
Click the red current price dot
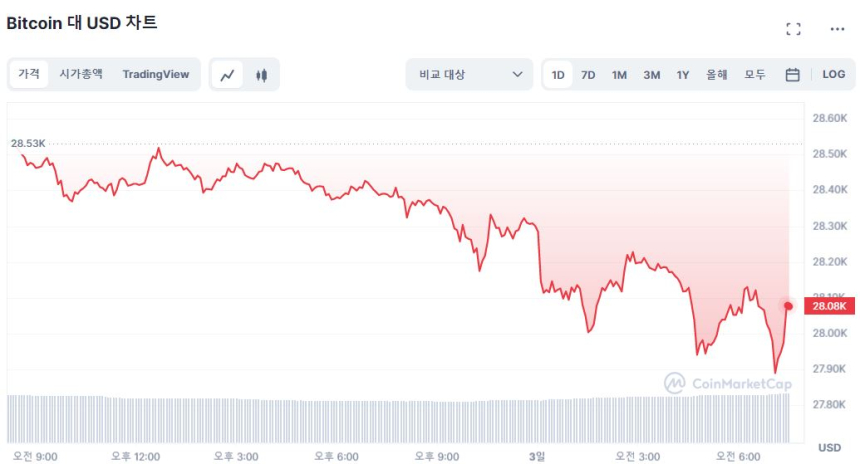click(788, 306)
